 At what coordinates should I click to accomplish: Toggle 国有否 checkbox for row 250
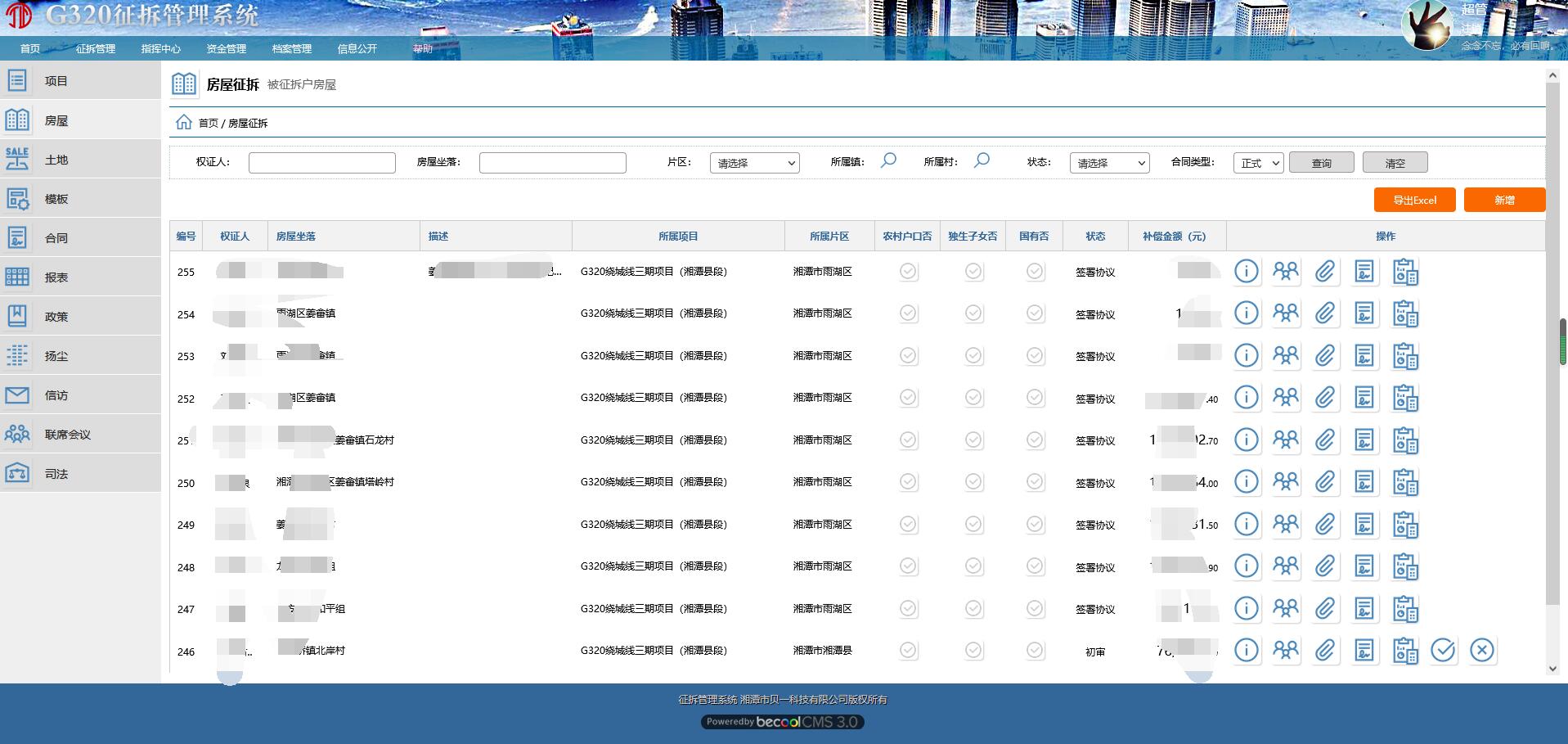(1035, 483)
